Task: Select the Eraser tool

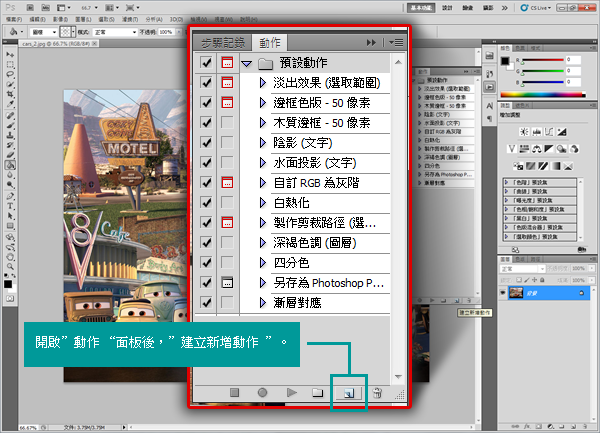Action: coord(10,155)
